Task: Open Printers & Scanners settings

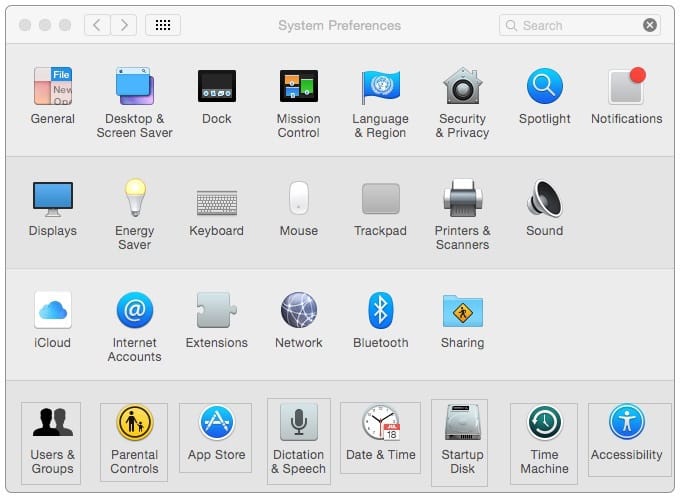Action: click(x=462, y=199)
